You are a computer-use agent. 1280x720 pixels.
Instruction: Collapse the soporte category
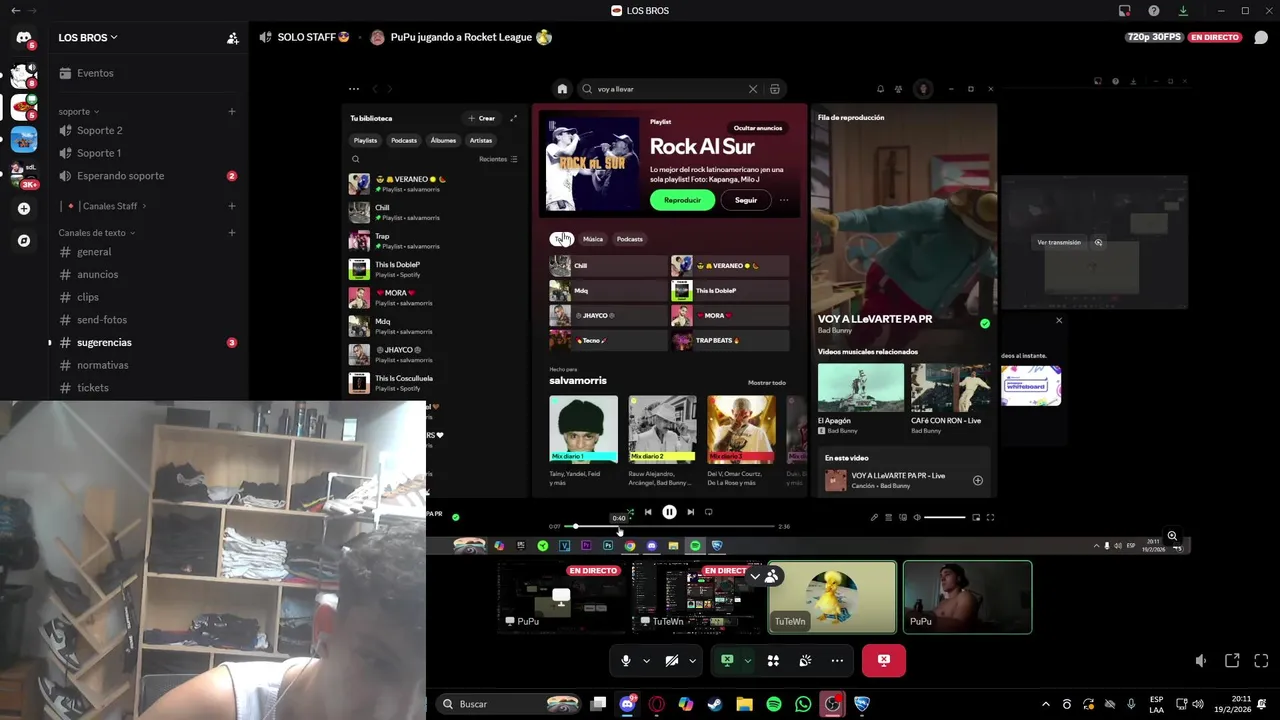79,112
